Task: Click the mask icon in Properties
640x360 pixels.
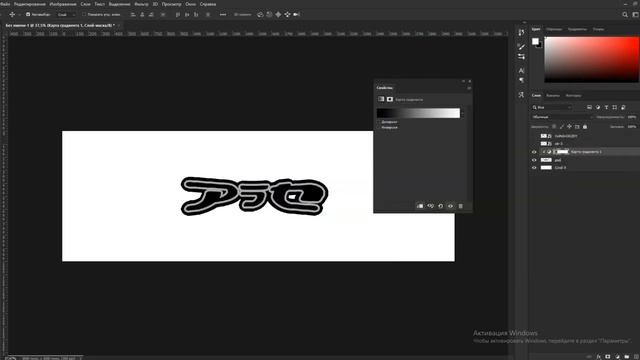Action: click(390, 99)
